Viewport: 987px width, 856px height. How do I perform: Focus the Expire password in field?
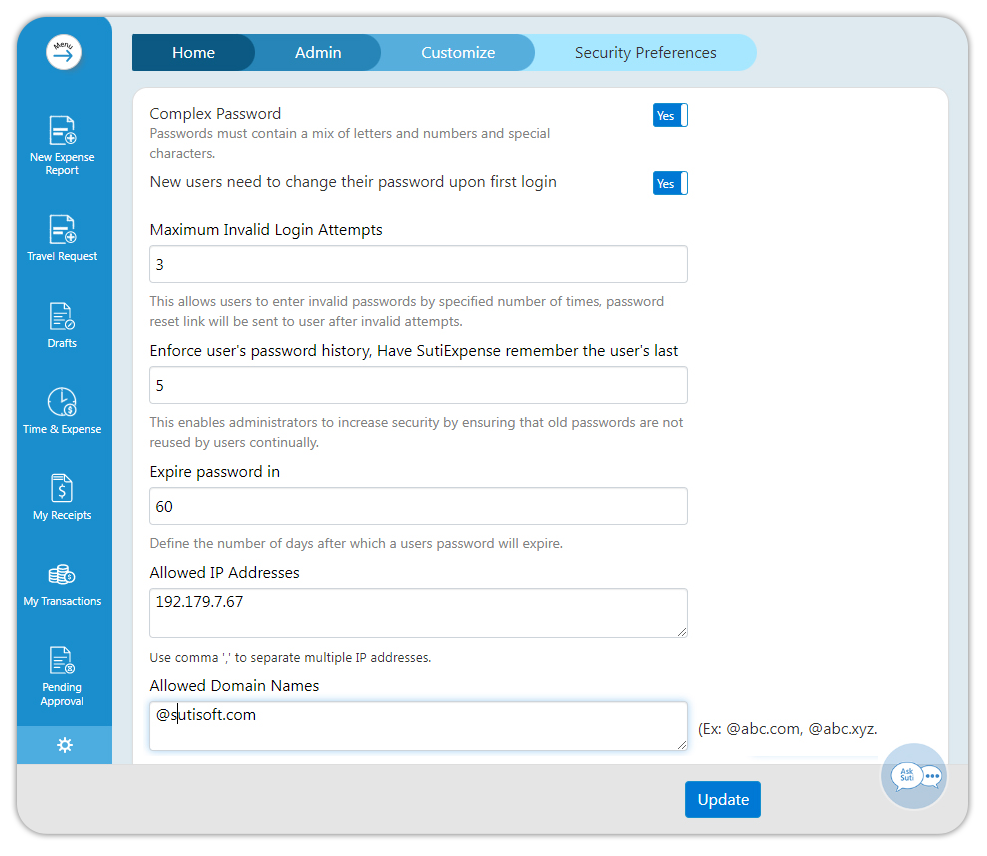point(418,506)
